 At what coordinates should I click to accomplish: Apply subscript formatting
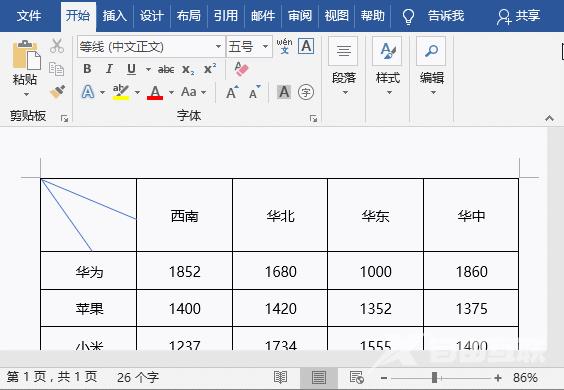point(188,69)
